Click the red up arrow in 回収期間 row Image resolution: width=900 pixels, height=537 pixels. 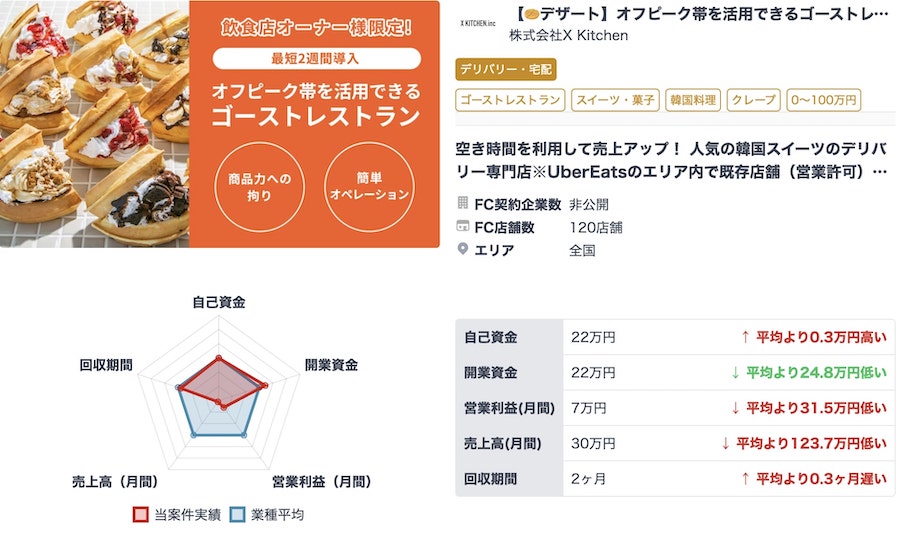pos(745,478)
